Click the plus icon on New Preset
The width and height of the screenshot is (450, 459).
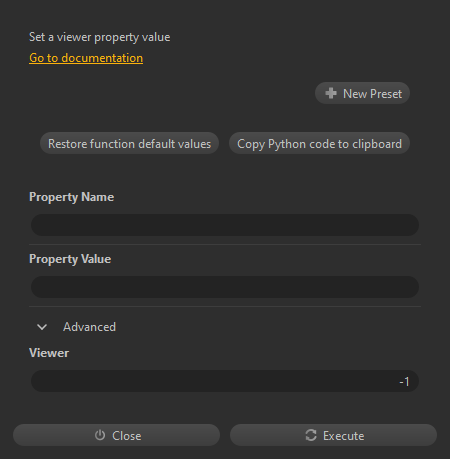[x=331, y=93]
